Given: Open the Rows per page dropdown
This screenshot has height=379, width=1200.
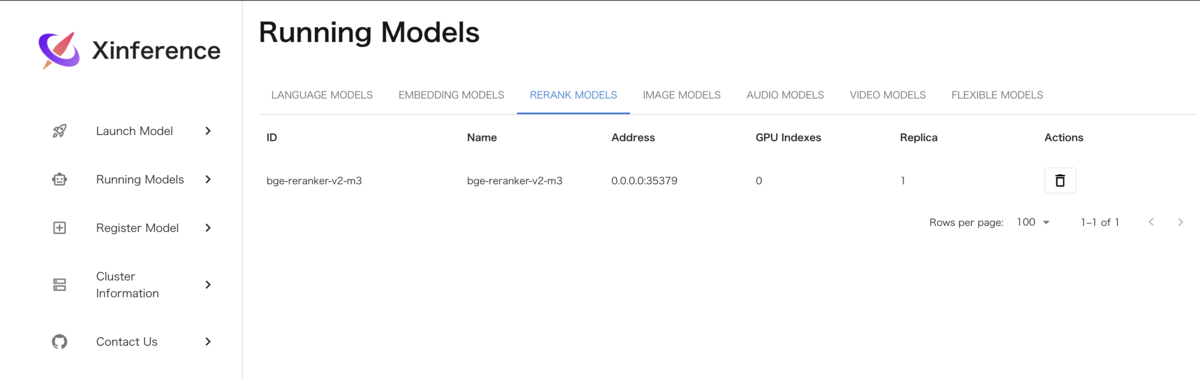Looking at the screenshot, I should pos(1033,222).
